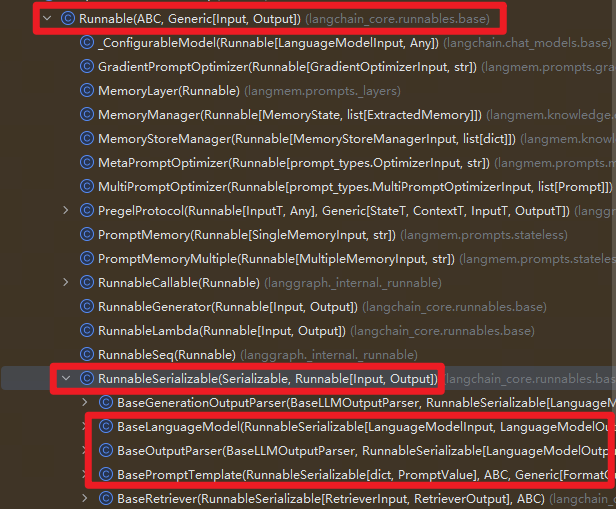Collapse the Runnable(ABC, Generic[Input, Output]) node
This screenshot has height=509, width=616.
(47, 18)
